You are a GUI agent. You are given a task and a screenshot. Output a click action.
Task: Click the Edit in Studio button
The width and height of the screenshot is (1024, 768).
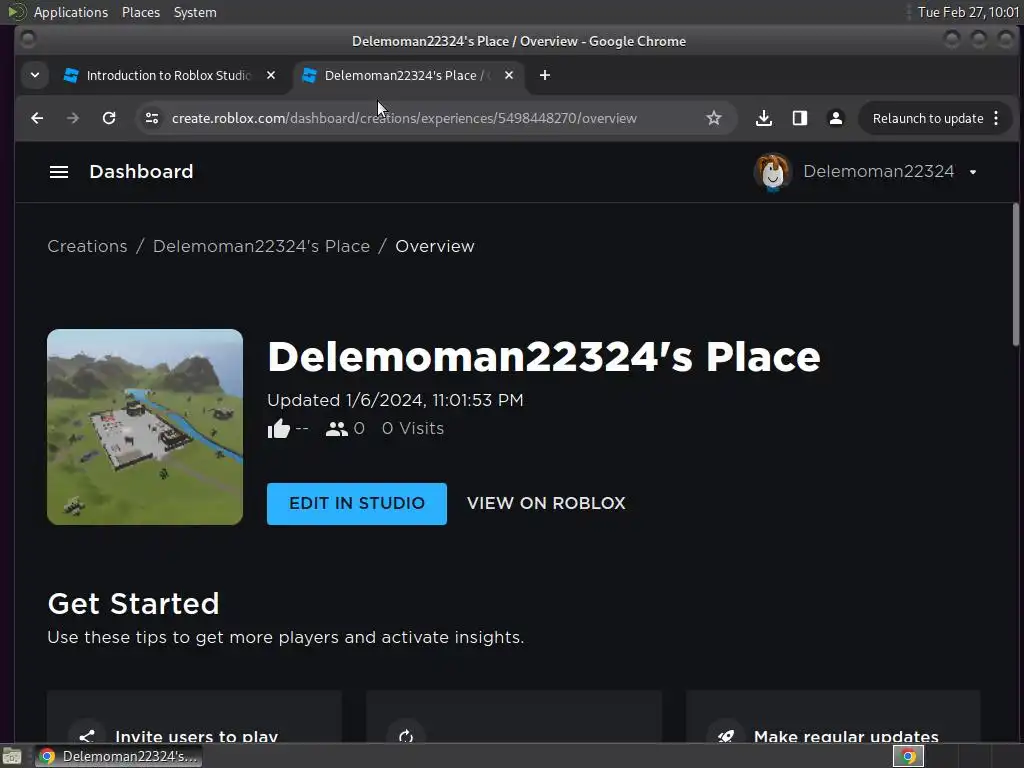pyautogui.click(x=357, y=504)
